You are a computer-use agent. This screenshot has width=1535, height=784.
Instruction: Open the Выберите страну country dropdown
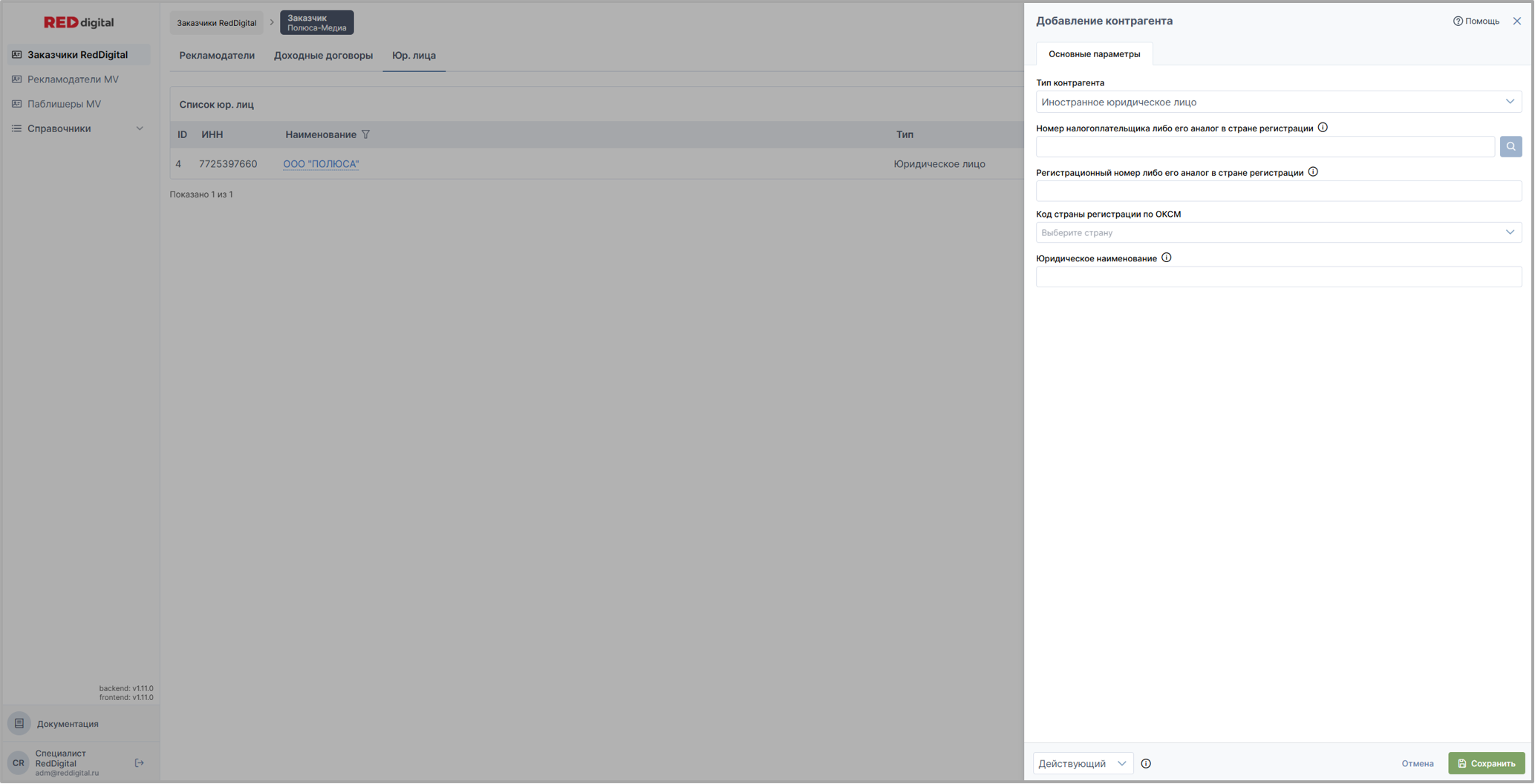(1277, 232)
